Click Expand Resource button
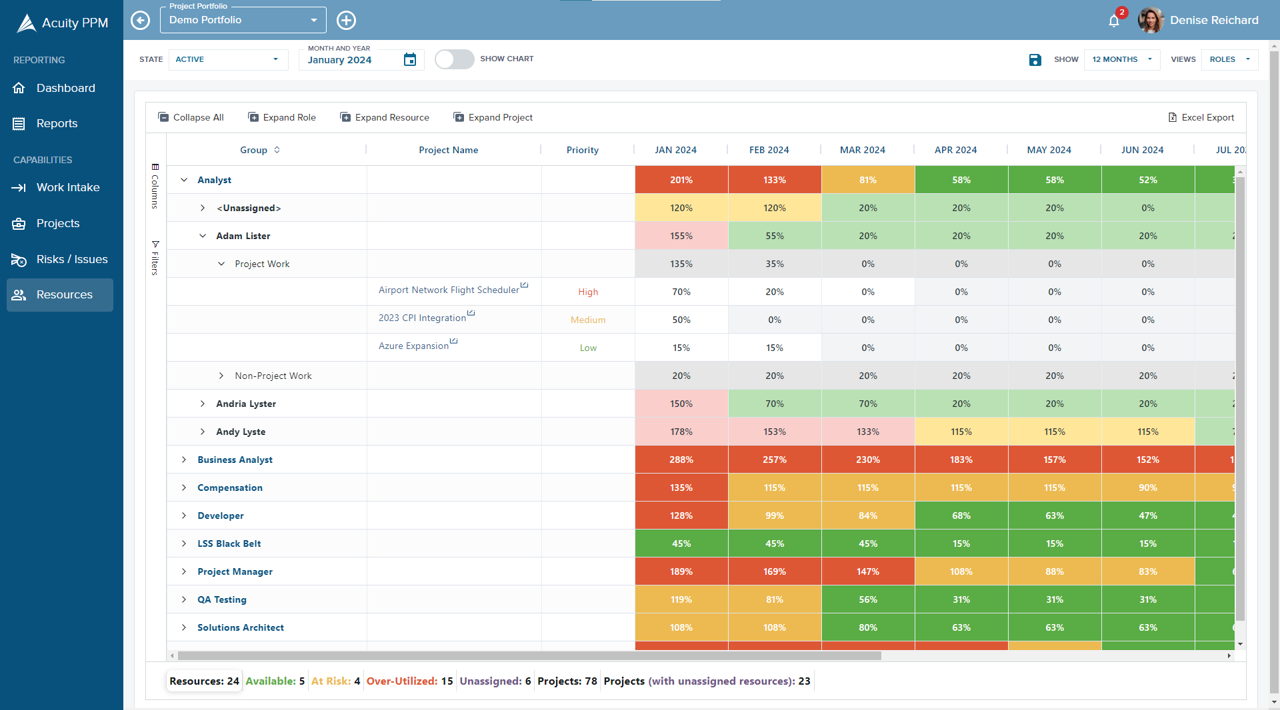Screen dimensions: 1280x710 (385, 117)
